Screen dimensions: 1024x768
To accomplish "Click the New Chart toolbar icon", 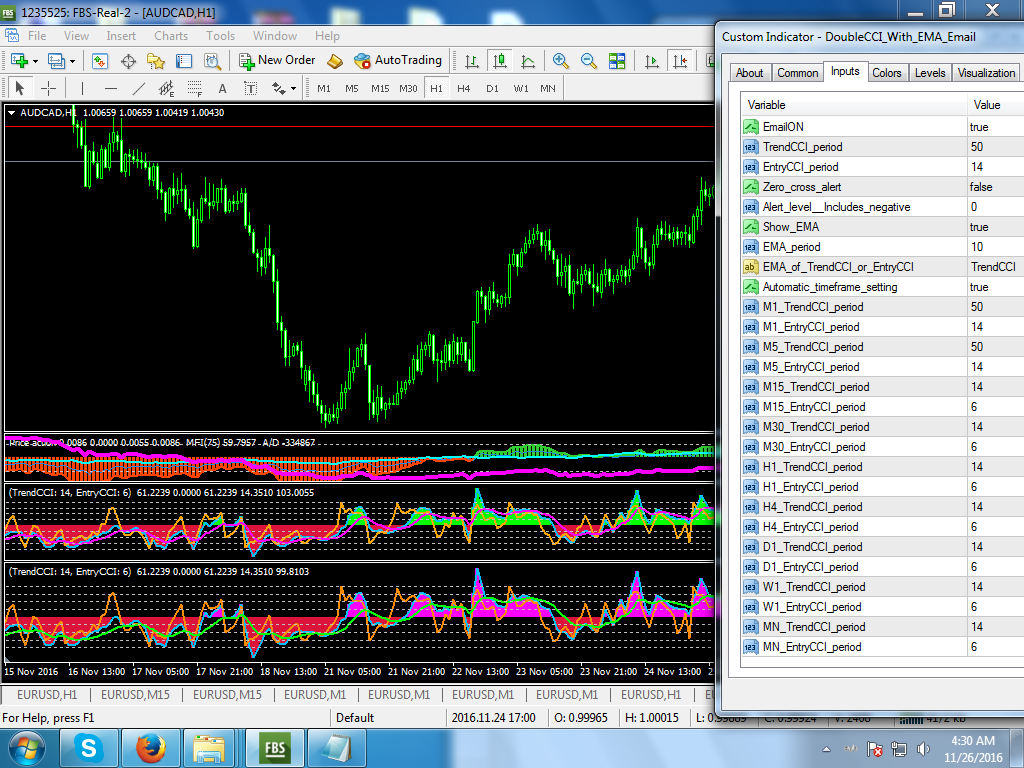I will tap(19, 61).
